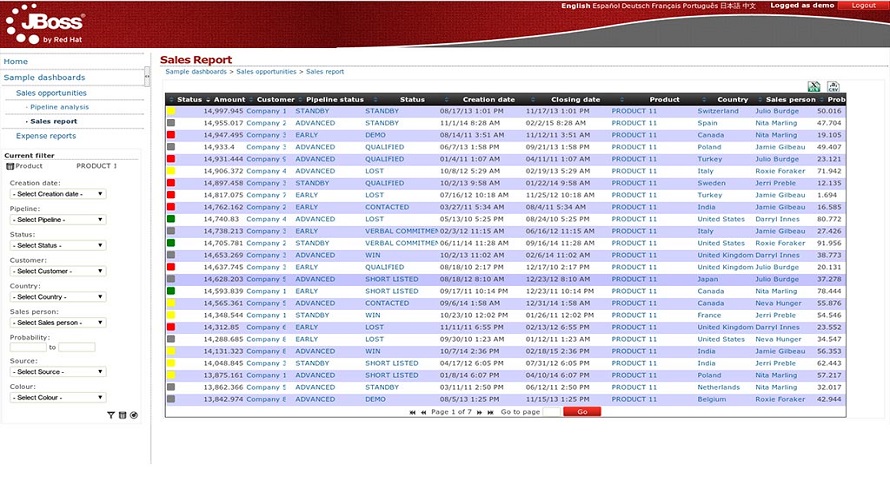This screenshot has height=500, width=890.
Task: Click Sales opportunities breadcrumb link
Action: (266, 72)
